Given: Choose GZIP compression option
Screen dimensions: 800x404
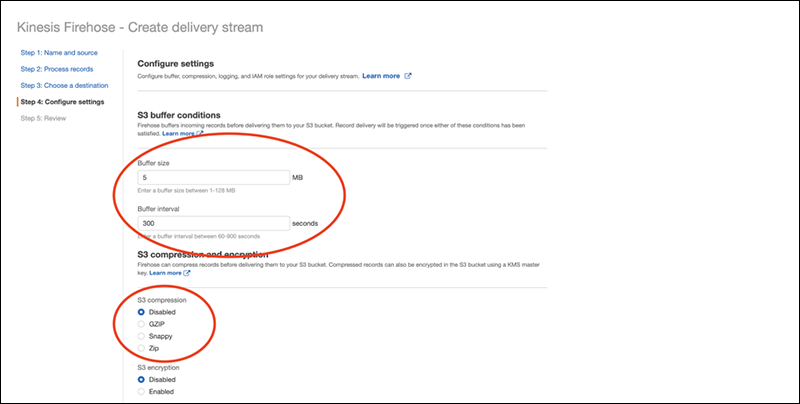Looking at the screenshot, I should [x=141, y=324].
